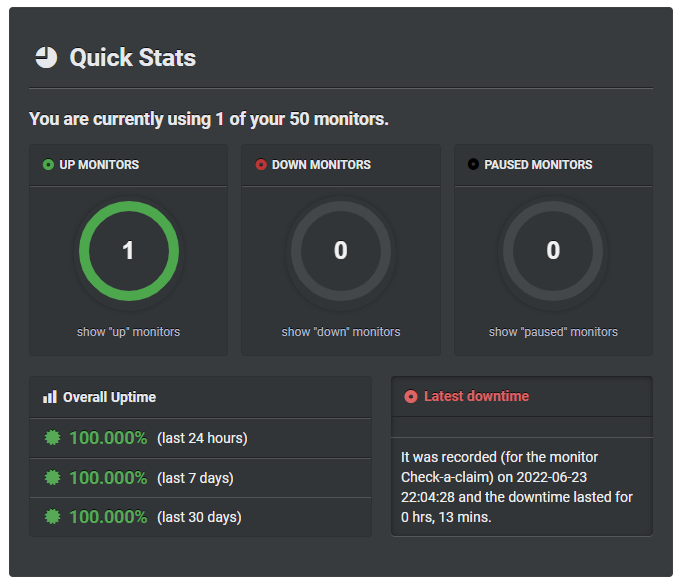This screenshot has height=583, width=675.
Task: Click the gray ring showing 0 paused monitors
Action: point(553,251)
